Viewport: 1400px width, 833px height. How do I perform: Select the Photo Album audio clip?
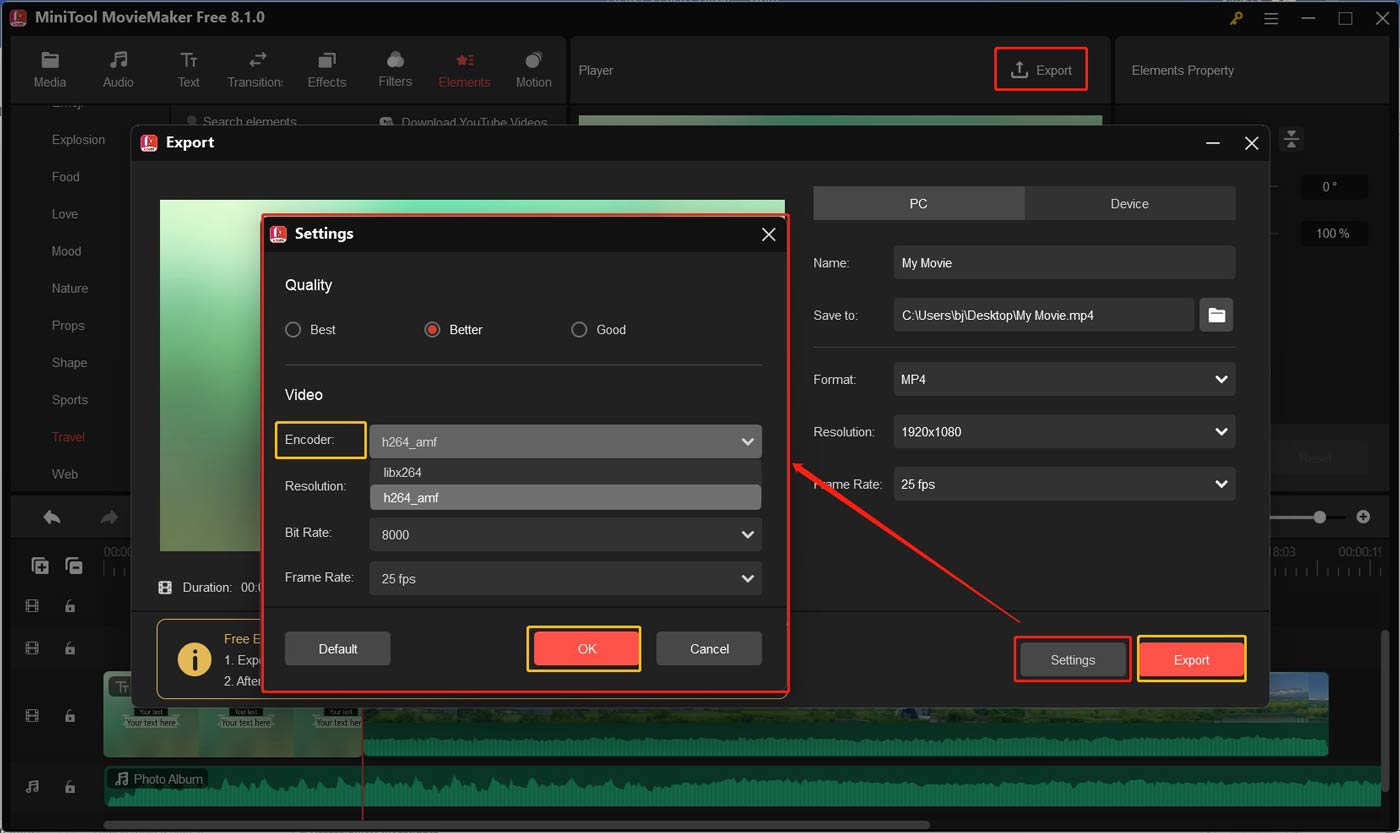[x=742, y=787]
